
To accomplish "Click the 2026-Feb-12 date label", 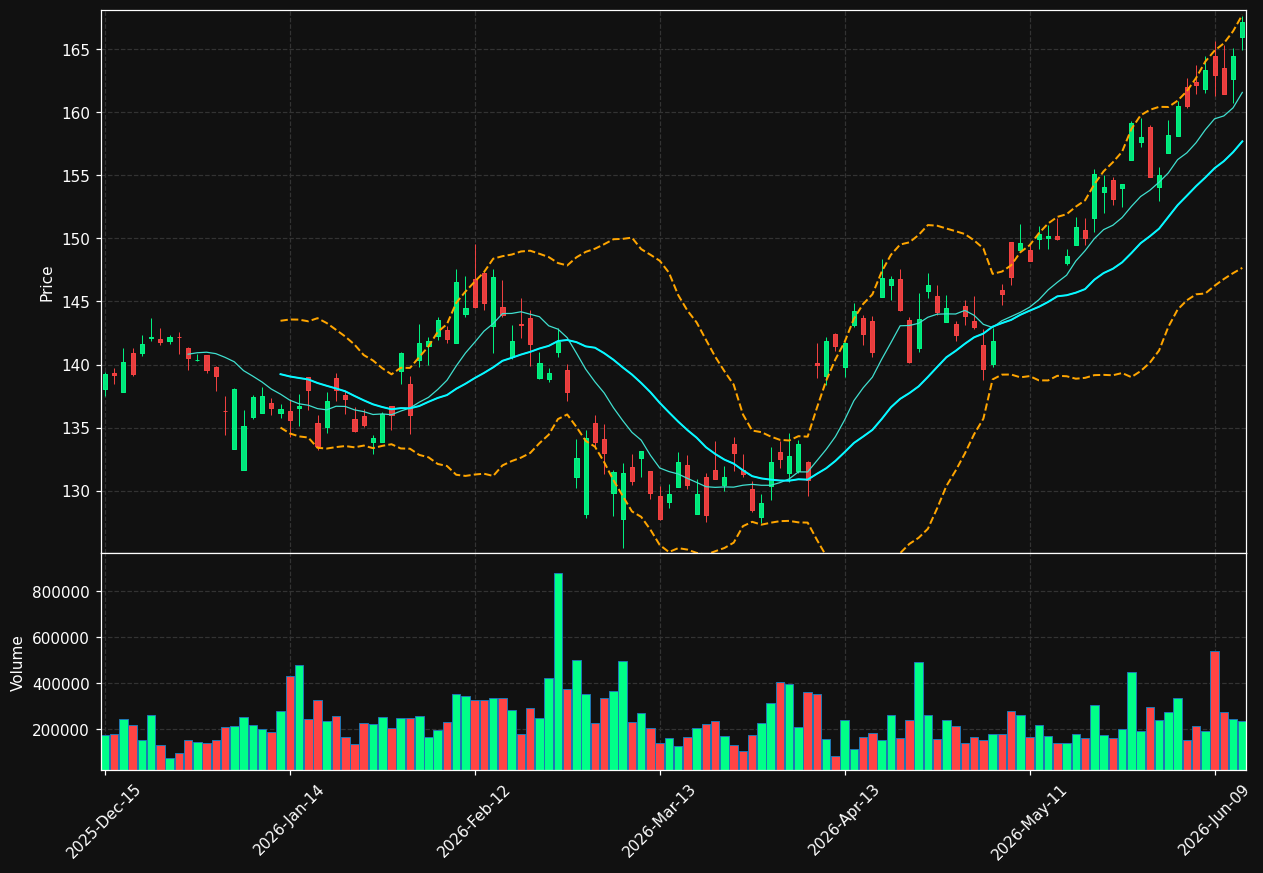I will [x=475, y=820].
